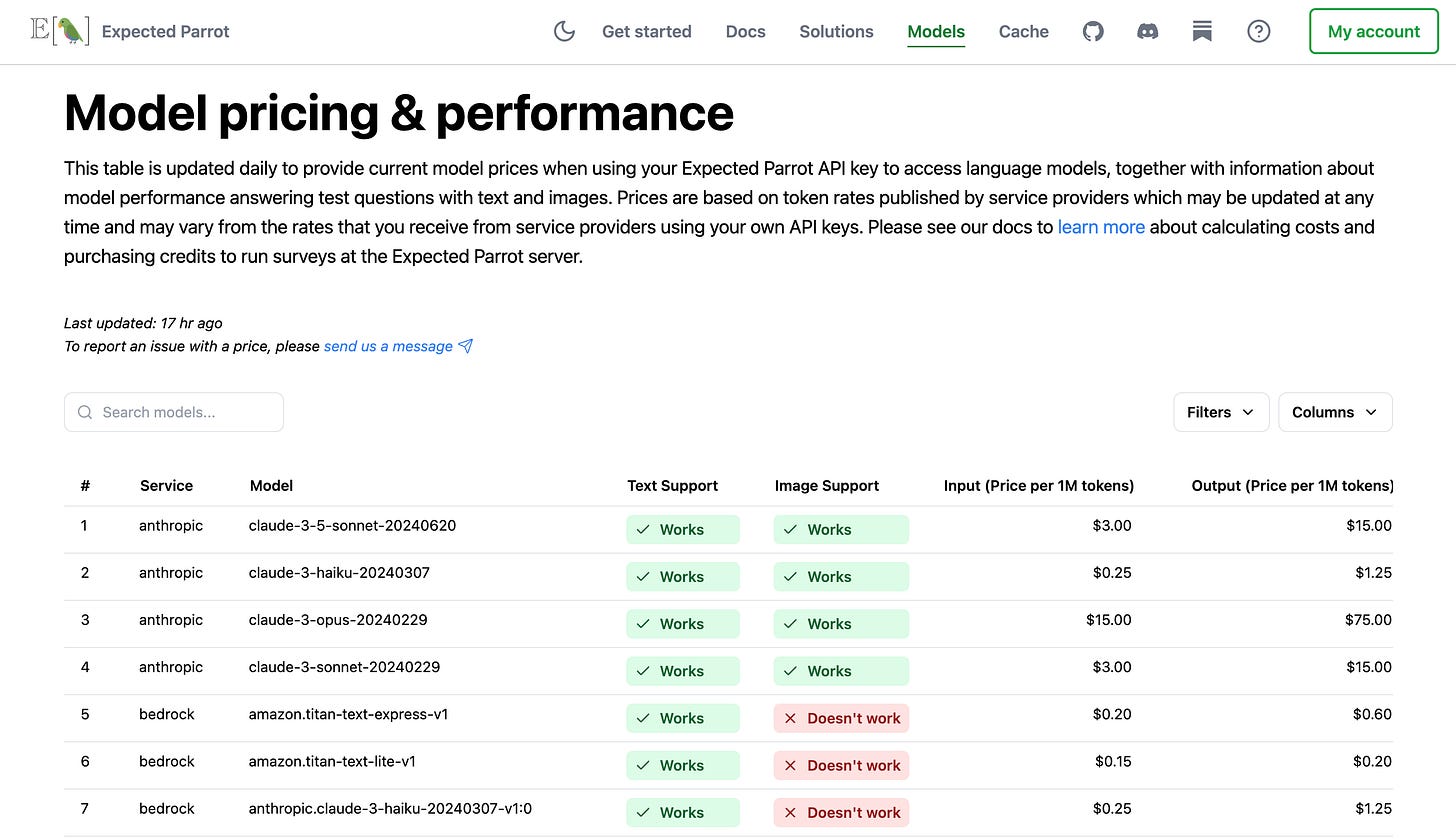
Task: Open the Get started menu item
Action: 647,31
